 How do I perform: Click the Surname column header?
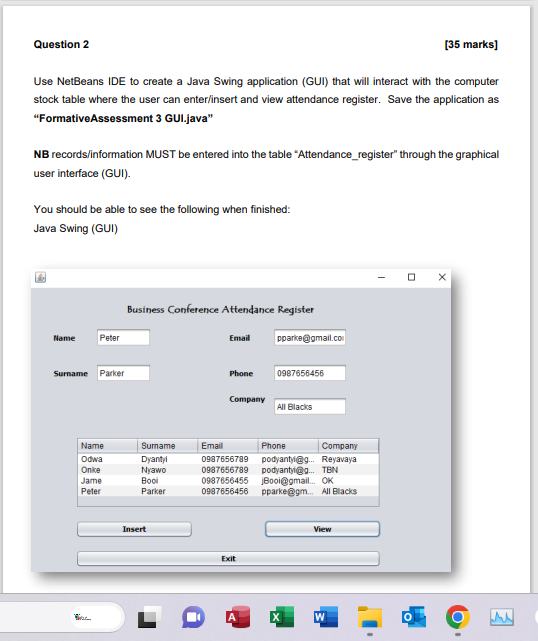click(168, 446)
